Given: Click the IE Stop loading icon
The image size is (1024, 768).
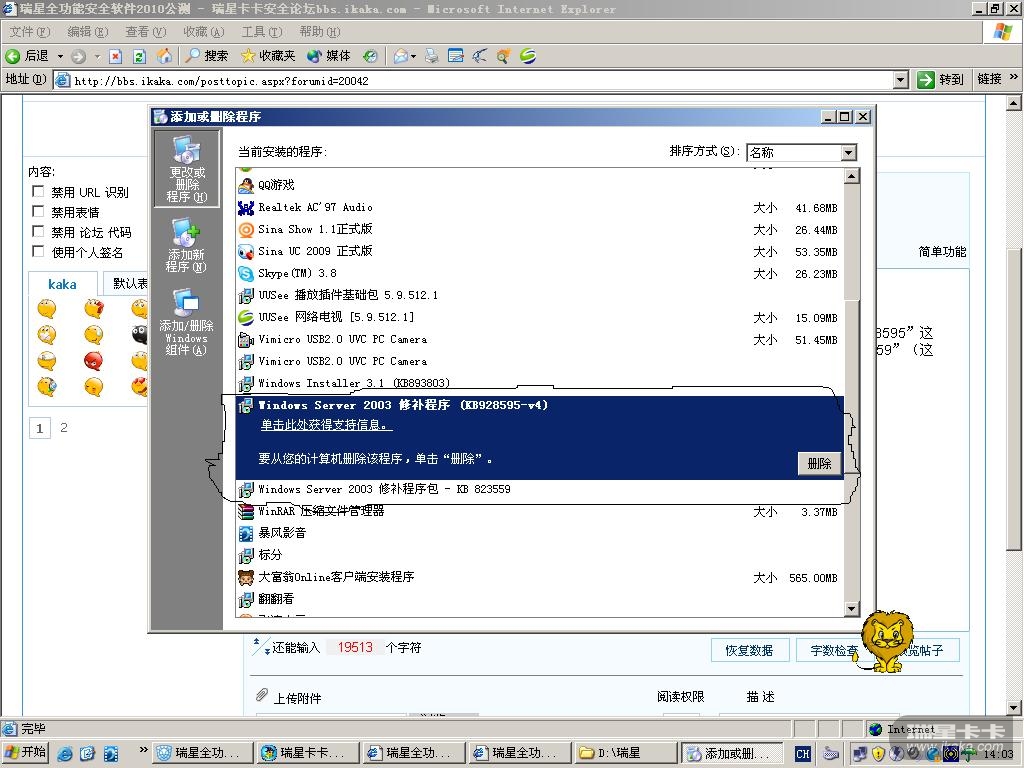Looking at the screenshot, I should point(116,56).
